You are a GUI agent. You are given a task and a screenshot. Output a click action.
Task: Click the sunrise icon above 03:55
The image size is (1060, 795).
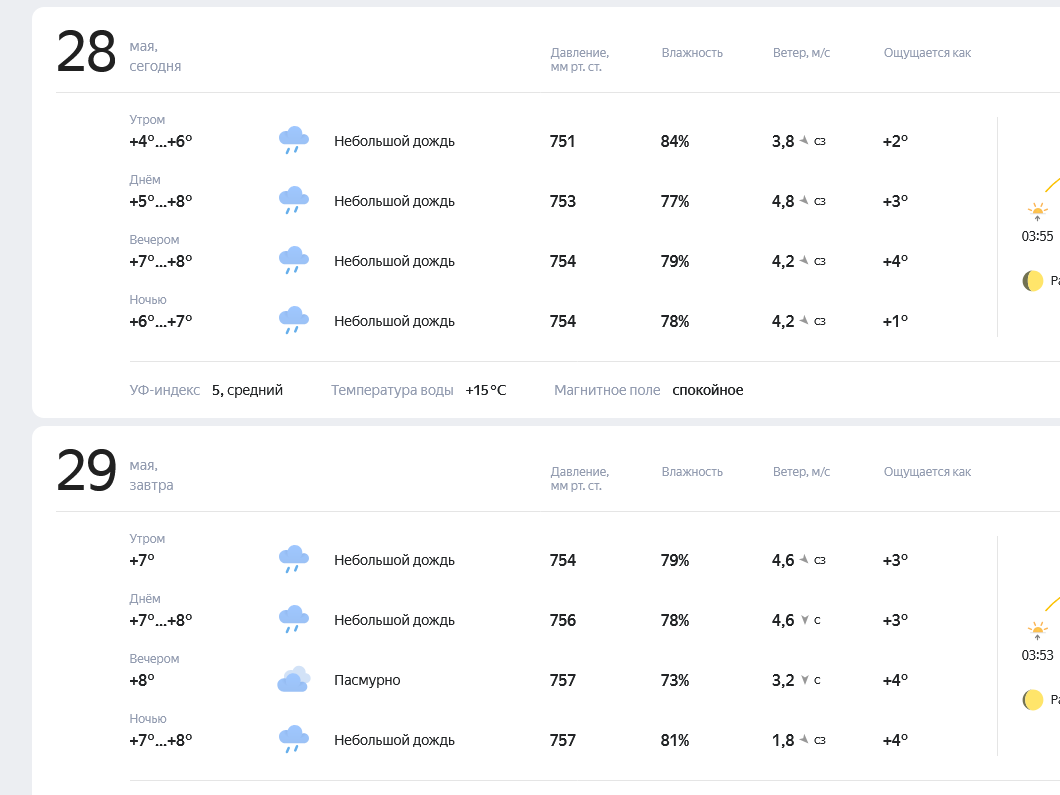pos(1038,212)
